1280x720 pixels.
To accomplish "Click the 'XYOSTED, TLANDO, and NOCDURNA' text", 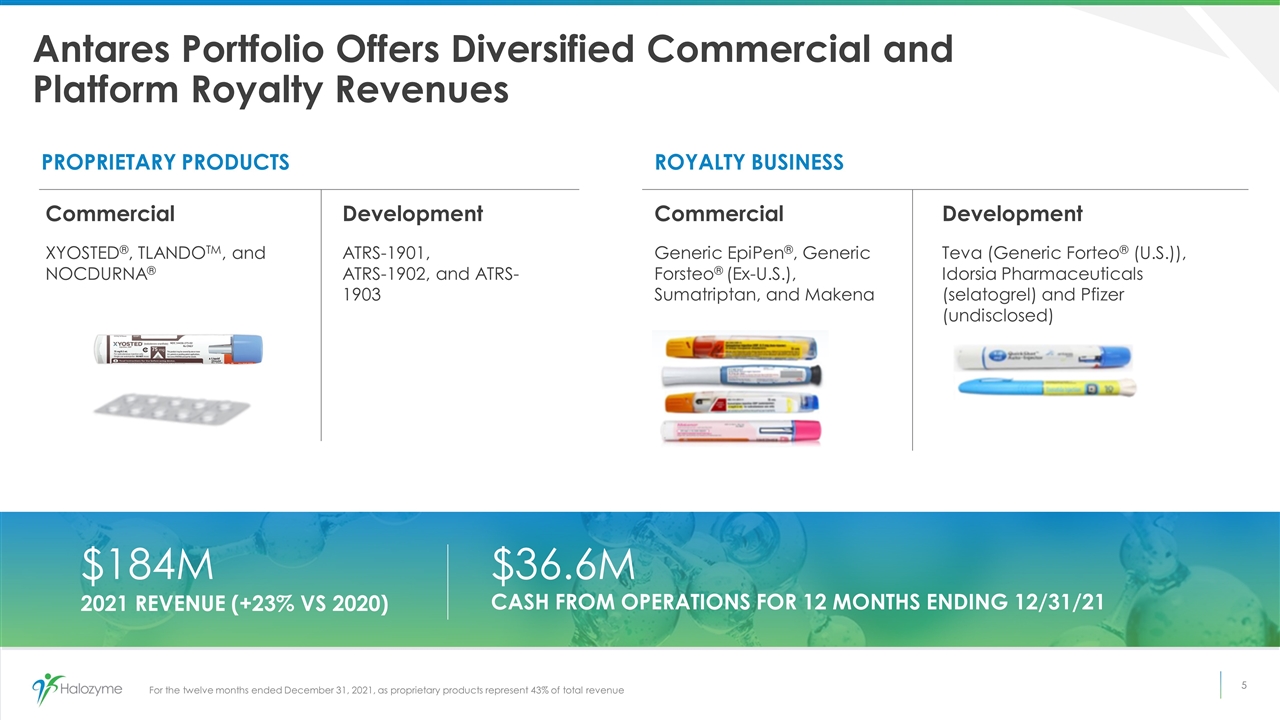I will pos(156,263).
